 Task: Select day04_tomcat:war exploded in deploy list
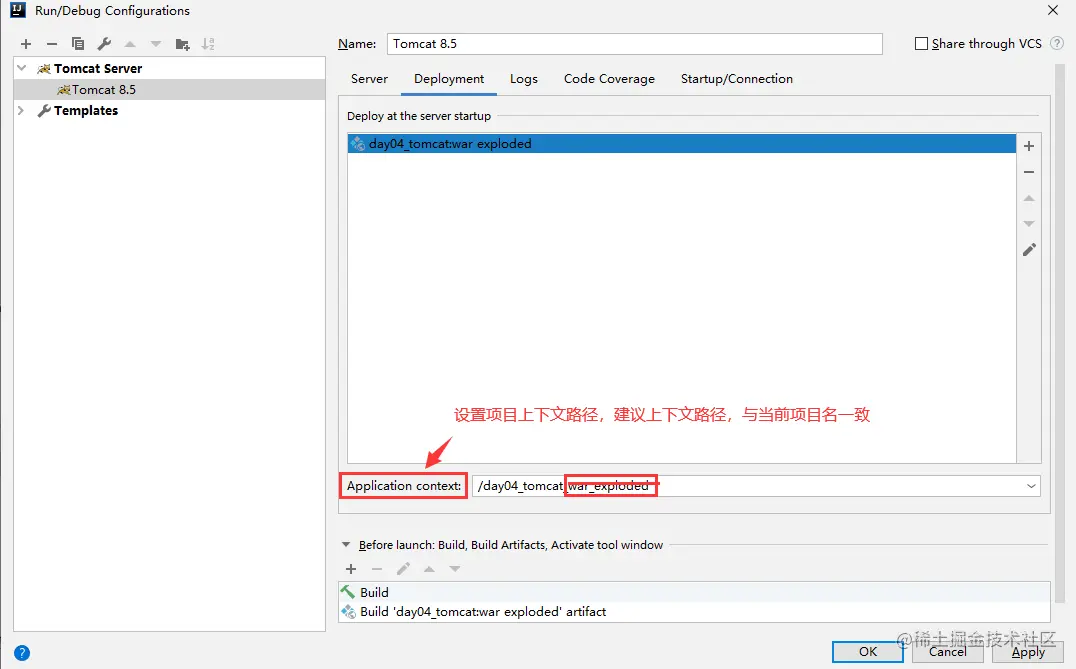point(681,143)
